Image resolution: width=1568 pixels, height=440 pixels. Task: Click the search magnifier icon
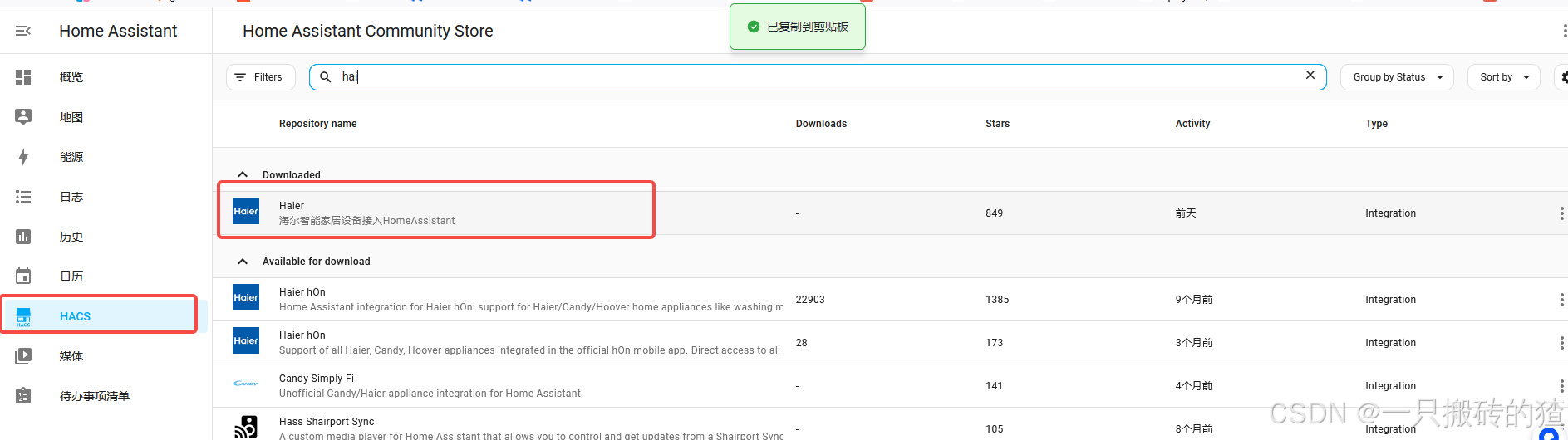coord(326,77)
